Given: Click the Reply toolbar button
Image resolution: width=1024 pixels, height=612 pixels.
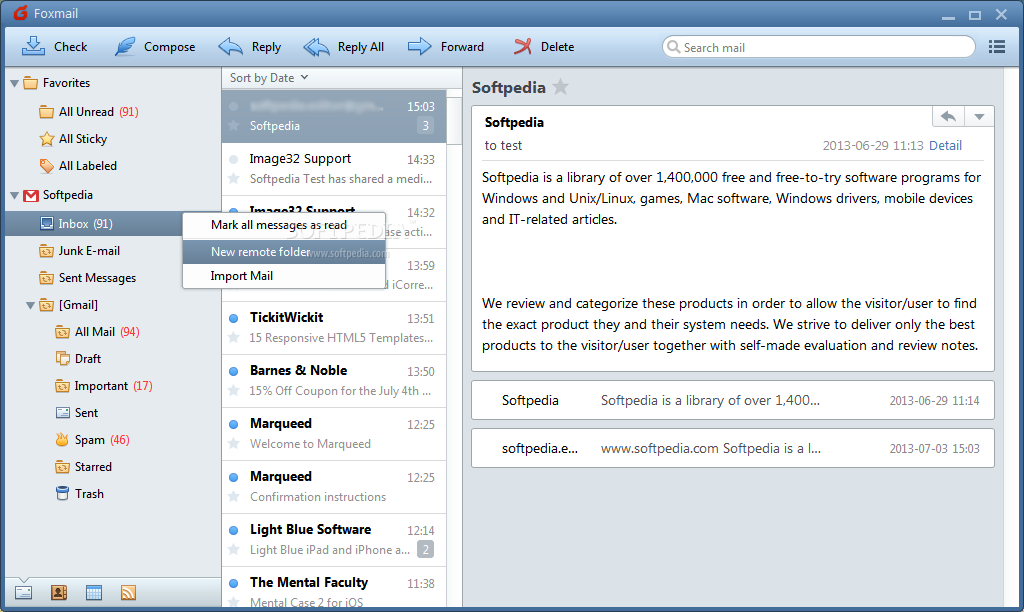Looking at the screenshot, I should 249,46.
